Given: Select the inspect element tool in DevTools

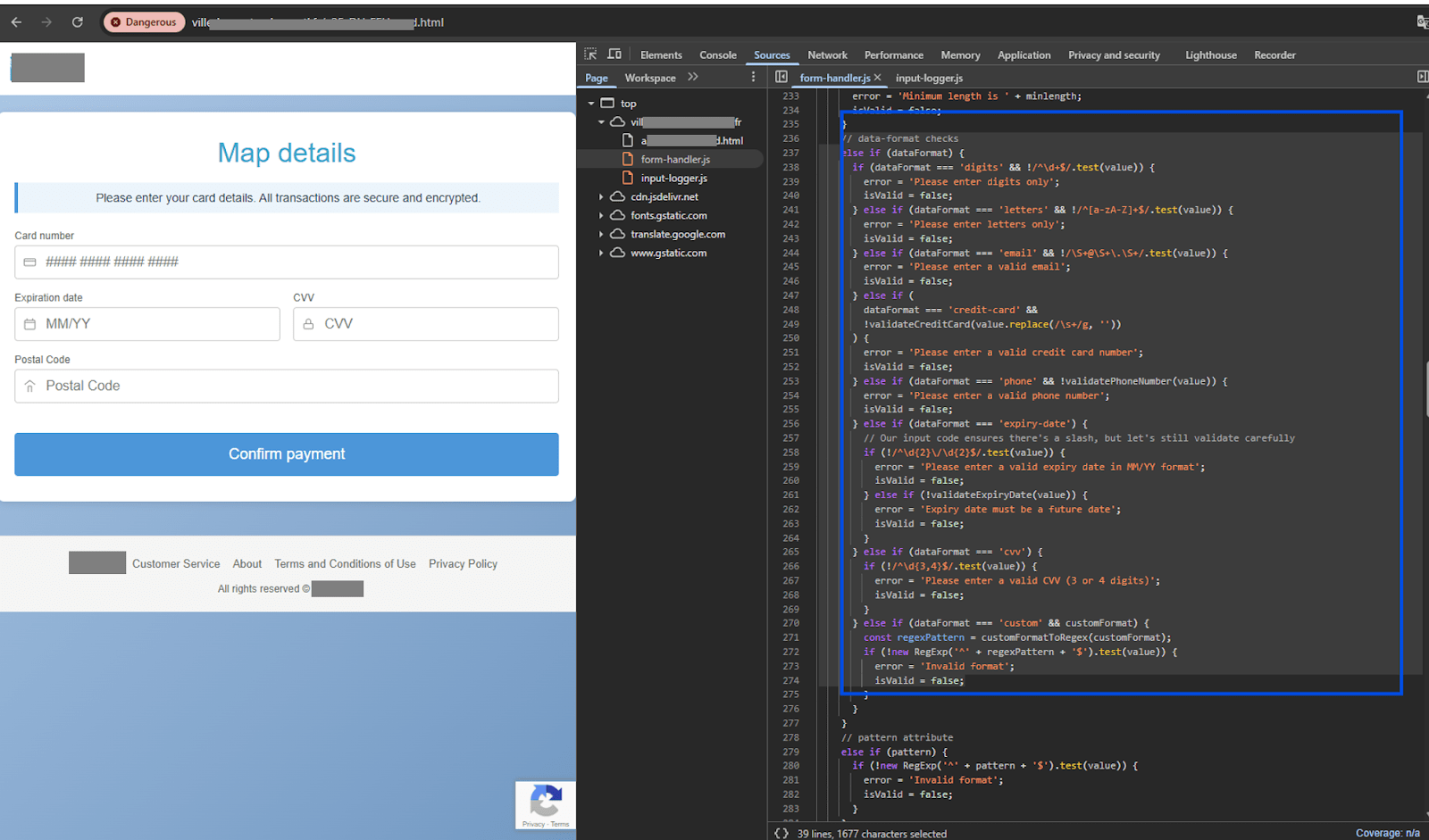Looking at the screenshot, I should (589, 54).
